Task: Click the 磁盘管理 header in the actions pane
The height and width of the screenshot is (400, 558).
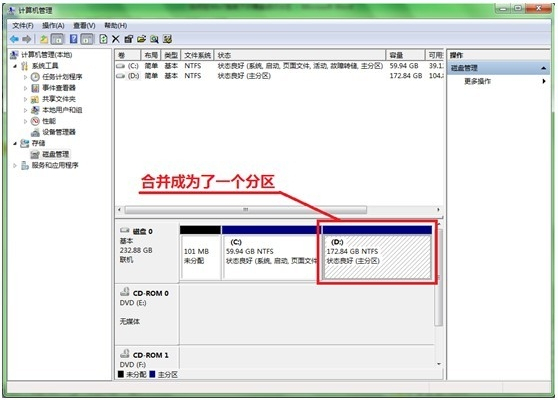Action: point(498,68)
